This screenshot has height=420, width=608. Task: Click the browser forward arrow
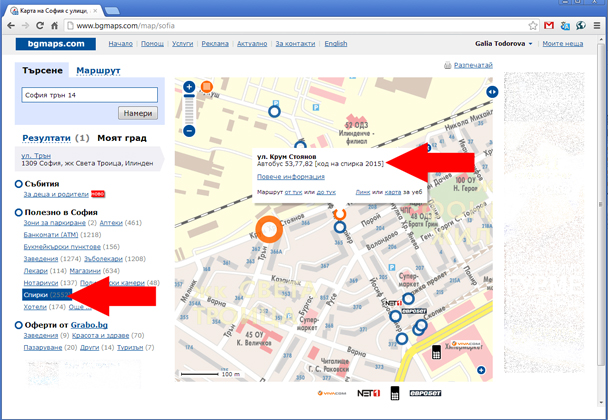pyautogui.click(x=26, y=26)
